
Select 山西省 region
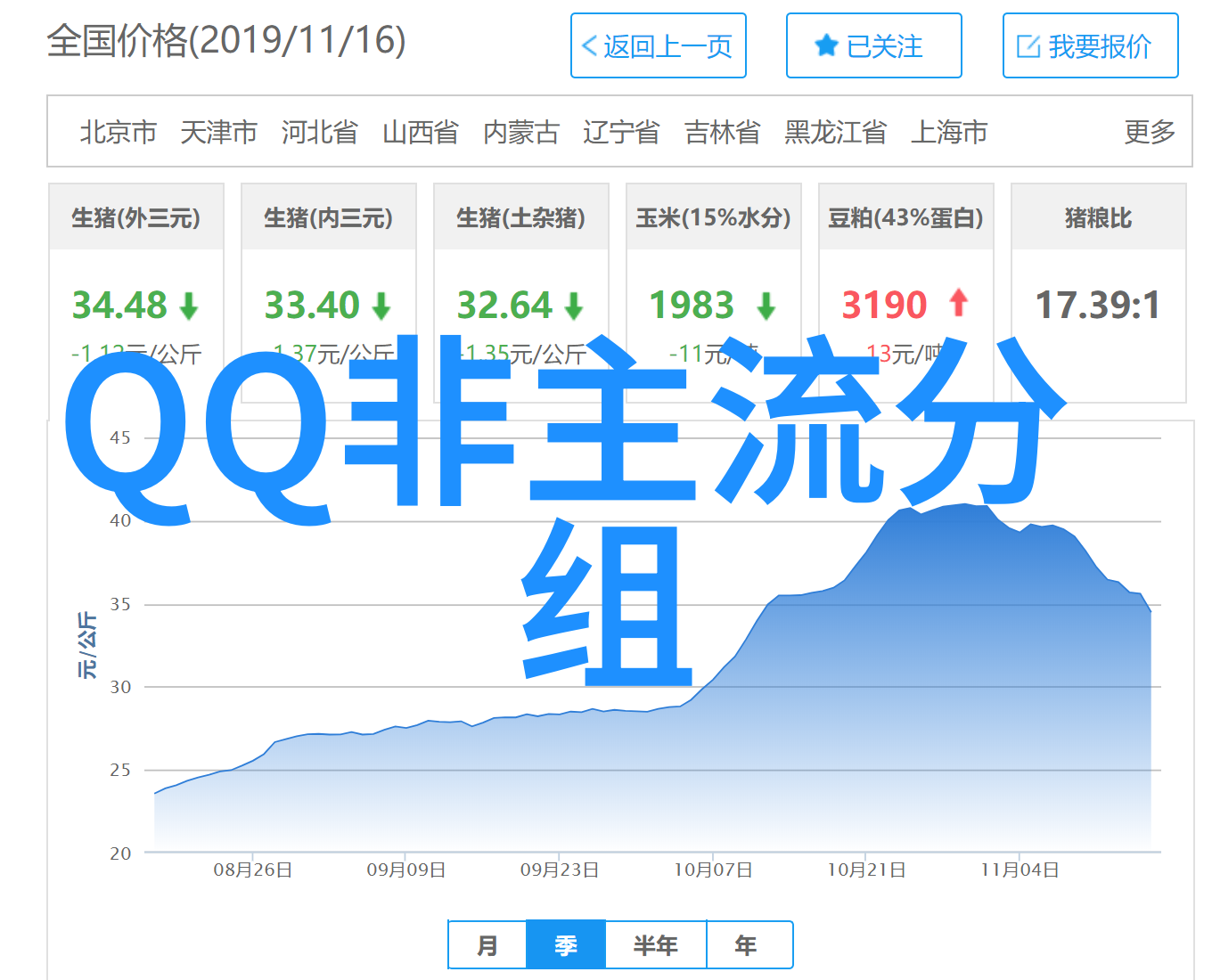(x=421, y=132)
